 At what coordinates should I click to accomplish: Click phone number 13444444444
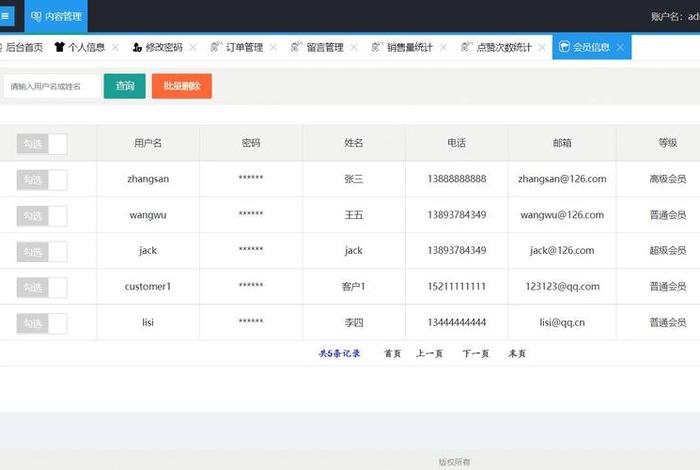pos(457,322)
